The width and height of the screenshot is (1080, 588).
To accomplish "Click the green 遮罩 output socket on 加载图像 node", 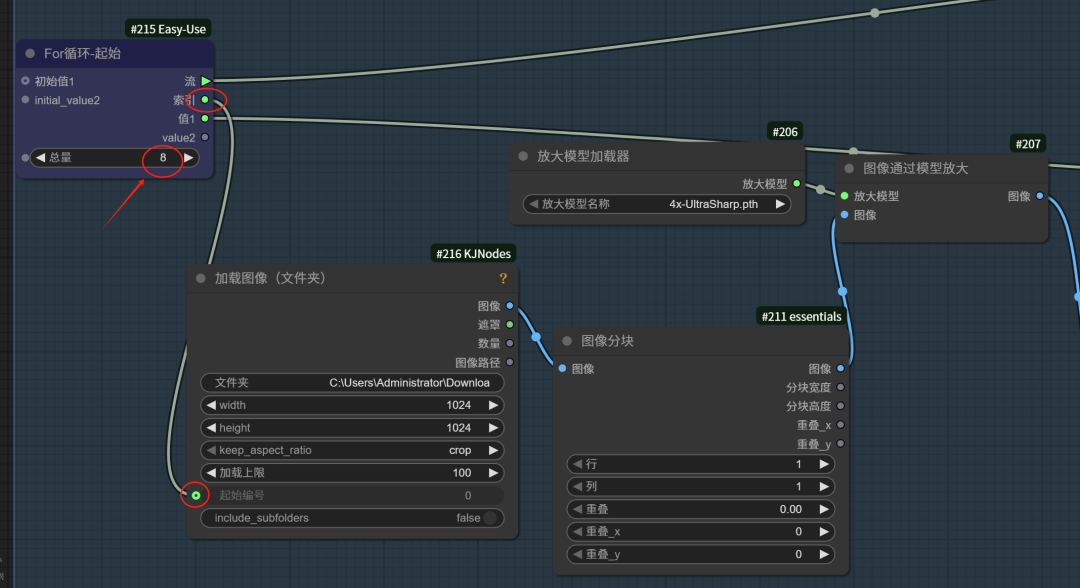I will [x=508, y=324].
